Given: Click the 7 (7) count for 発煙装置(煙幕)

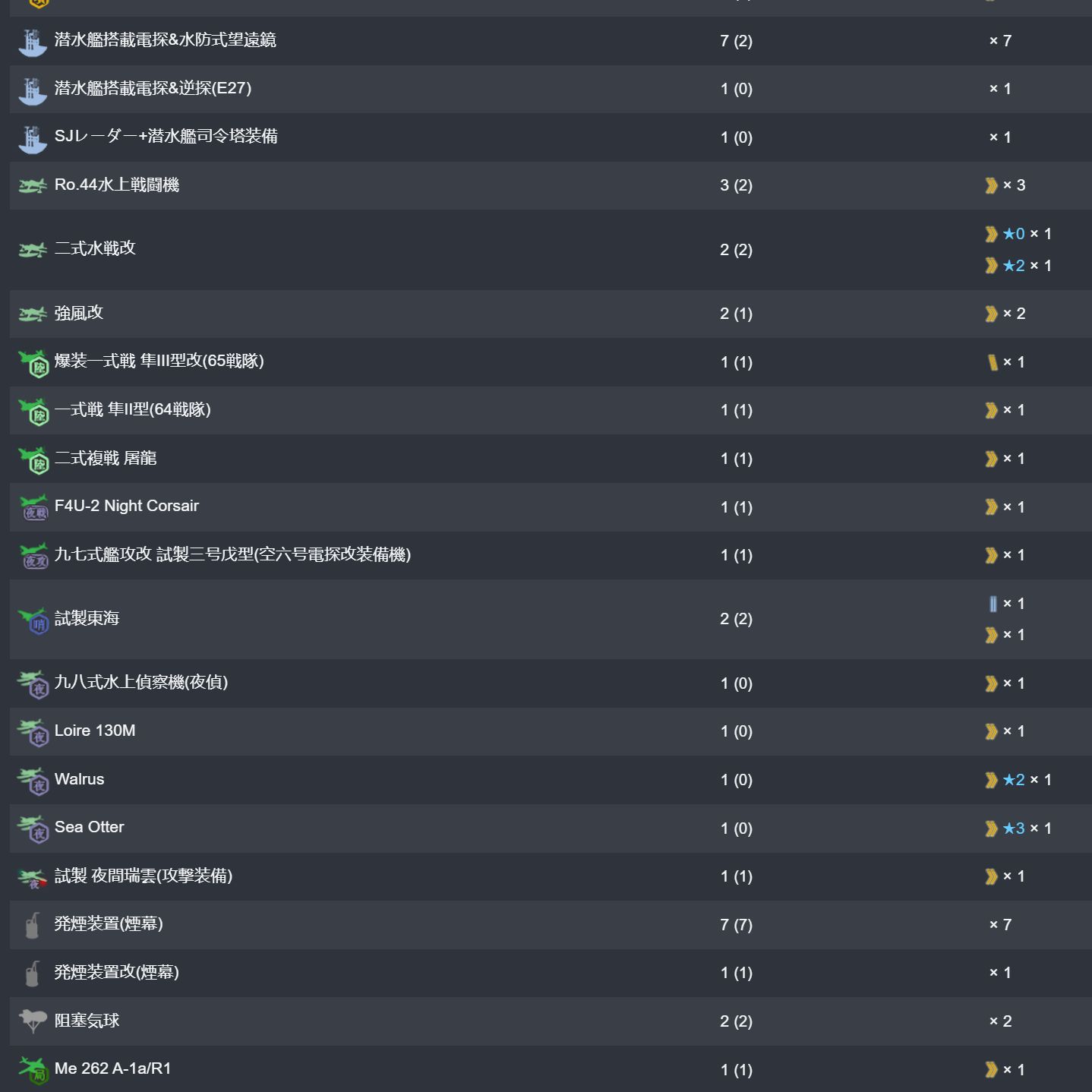Looking at the screenshot, I should pos(736,925).
